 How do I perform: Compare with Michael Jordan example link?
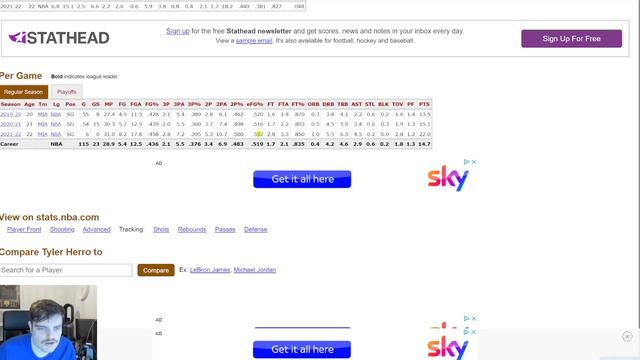(x=255, y=270)
